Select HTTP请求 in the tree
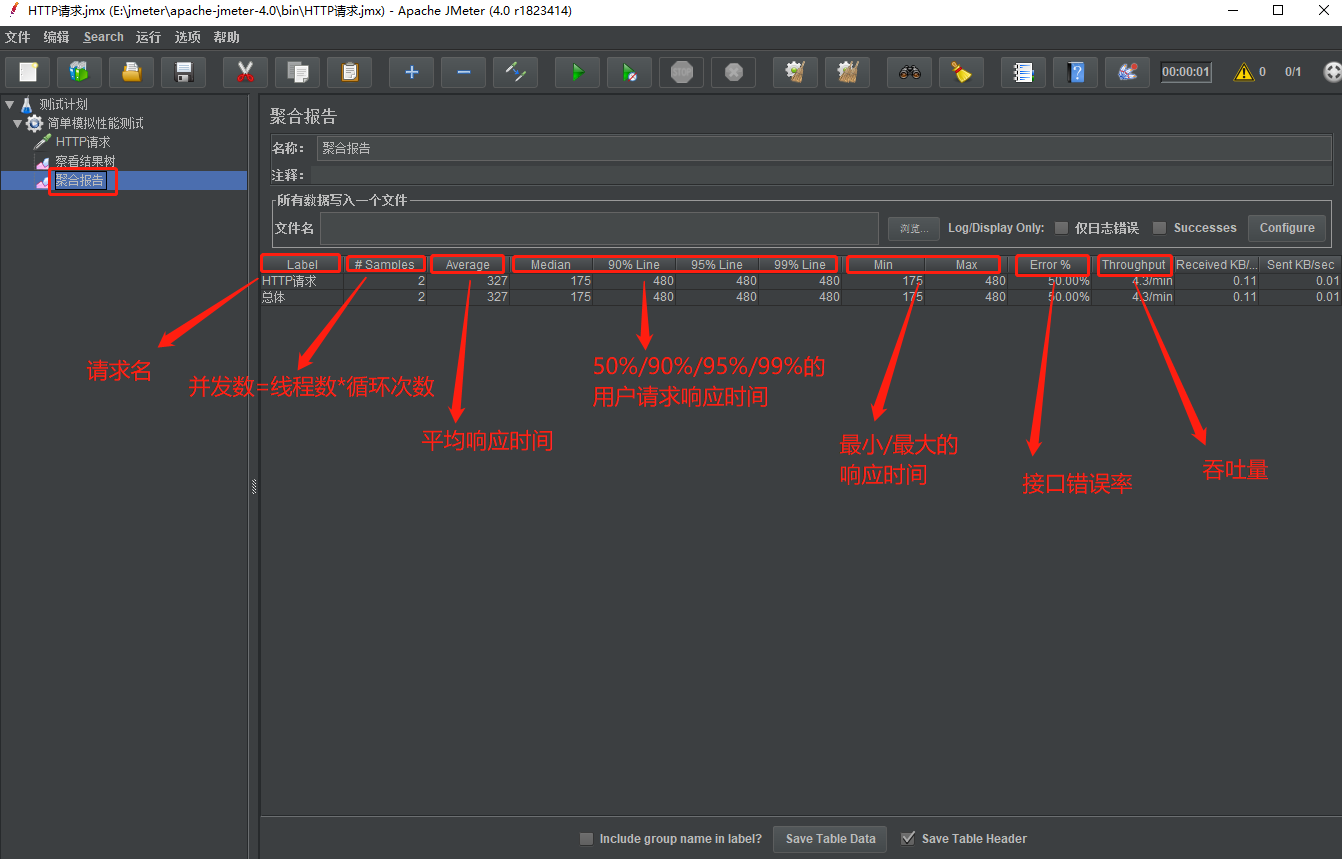Image resolution: width=1342 pixels, height=859 pixels. (x=83, y=142)
